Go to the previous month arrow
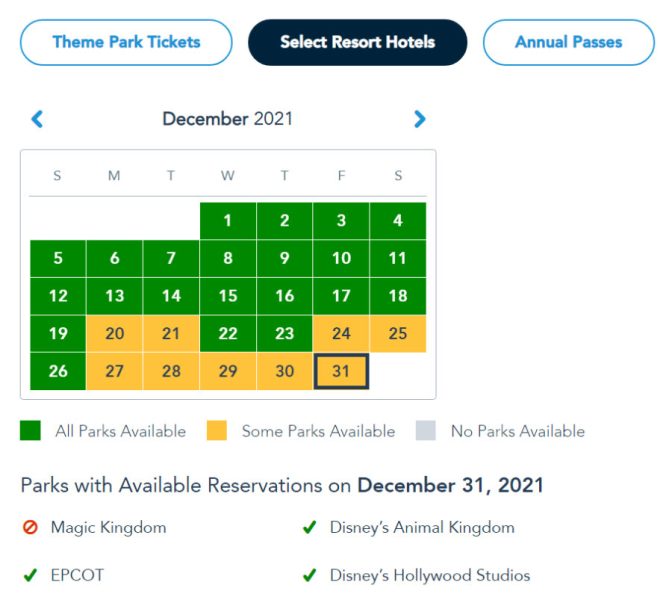672x600 pixels. click(x=37, y=119)
